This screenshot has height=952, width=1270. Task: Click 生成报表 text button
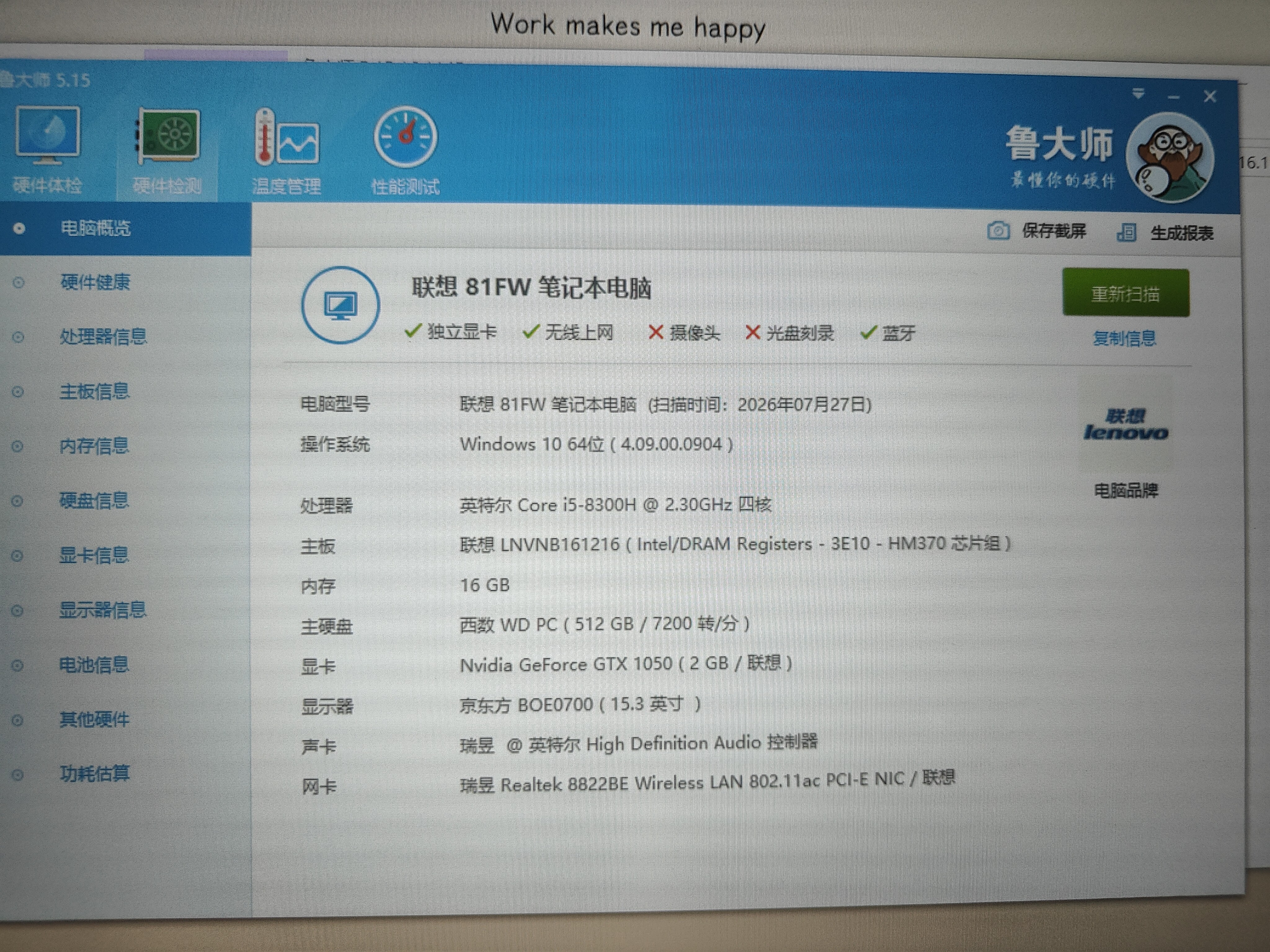click(x=1182, y=233)
